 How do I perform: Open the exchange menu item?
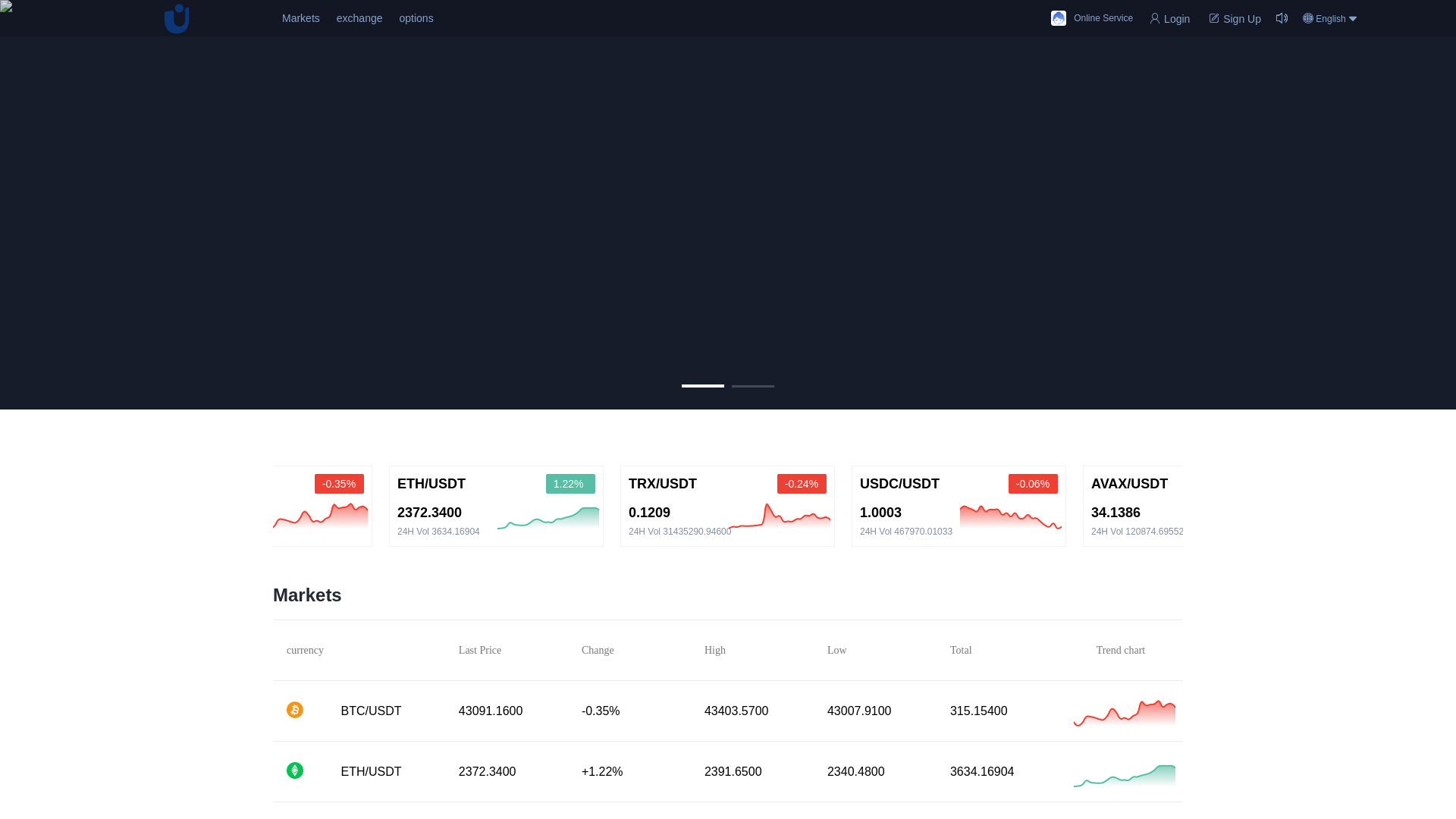359,18
